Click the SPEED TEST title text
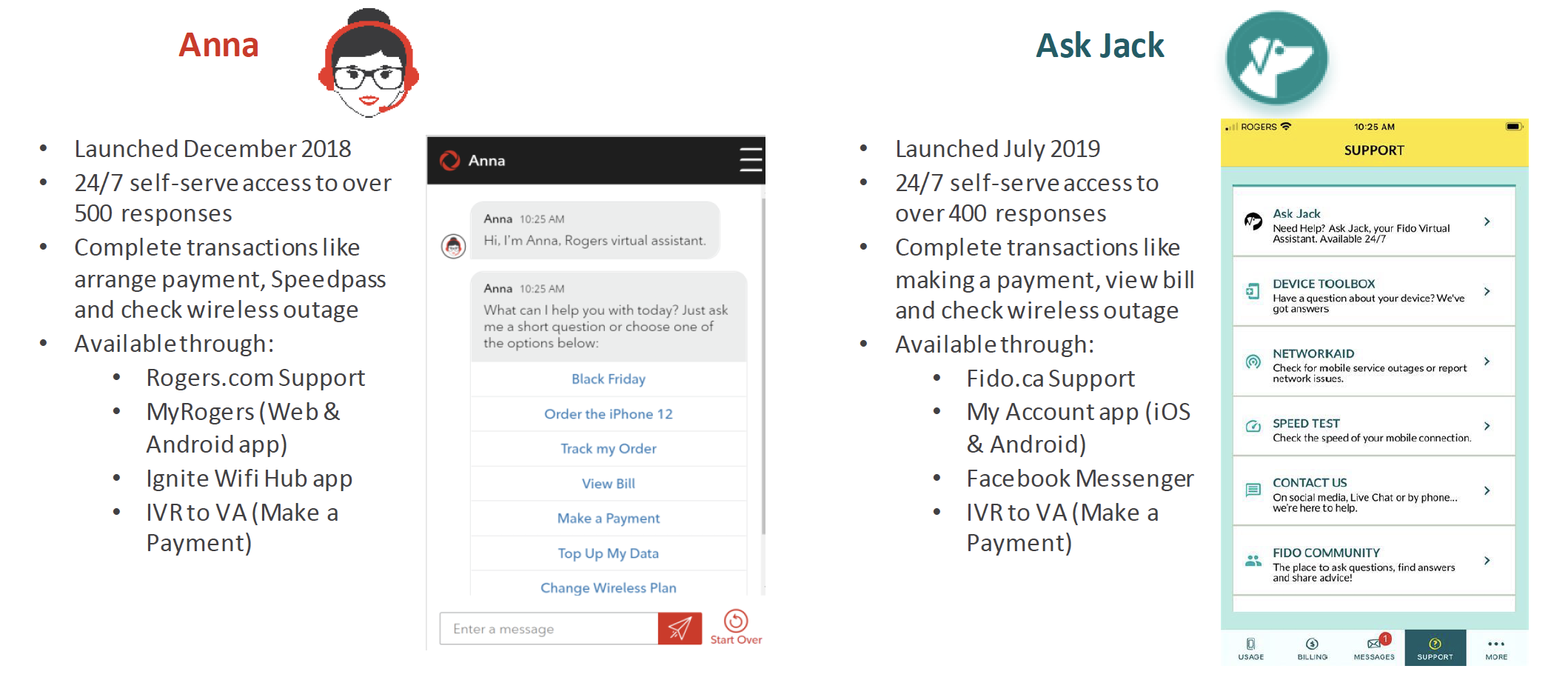The image size is (1568, 683). coord(1306,423)
